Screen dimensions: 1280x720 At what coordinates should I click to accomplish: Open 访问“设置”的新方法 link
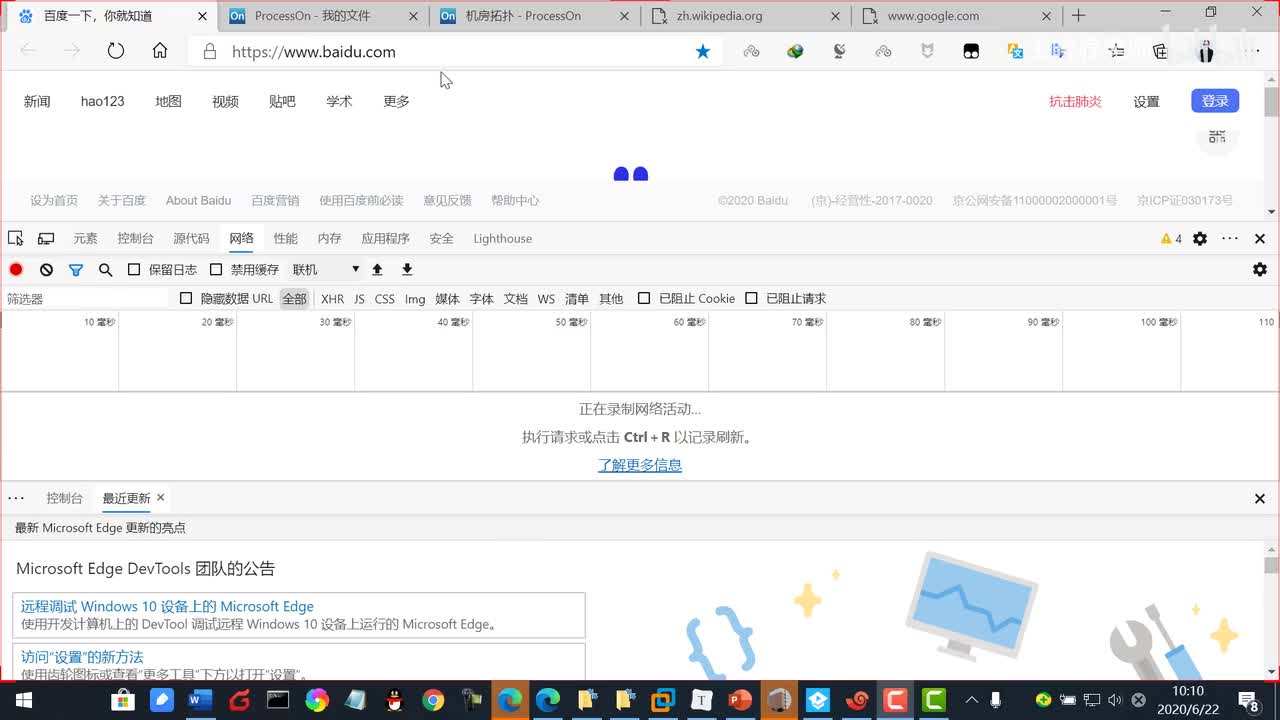82,657
